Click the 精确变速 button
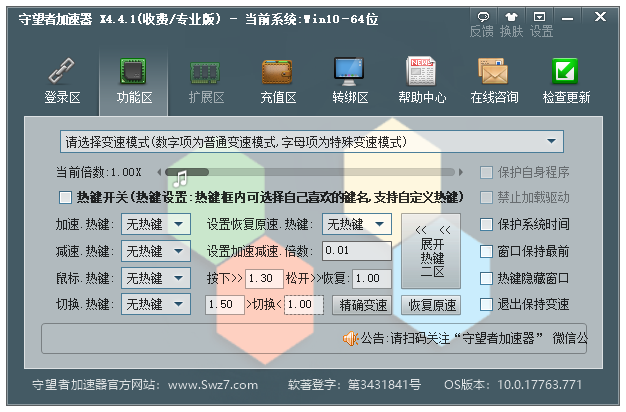This screenshot has height=412, width=626. (362, 305)
